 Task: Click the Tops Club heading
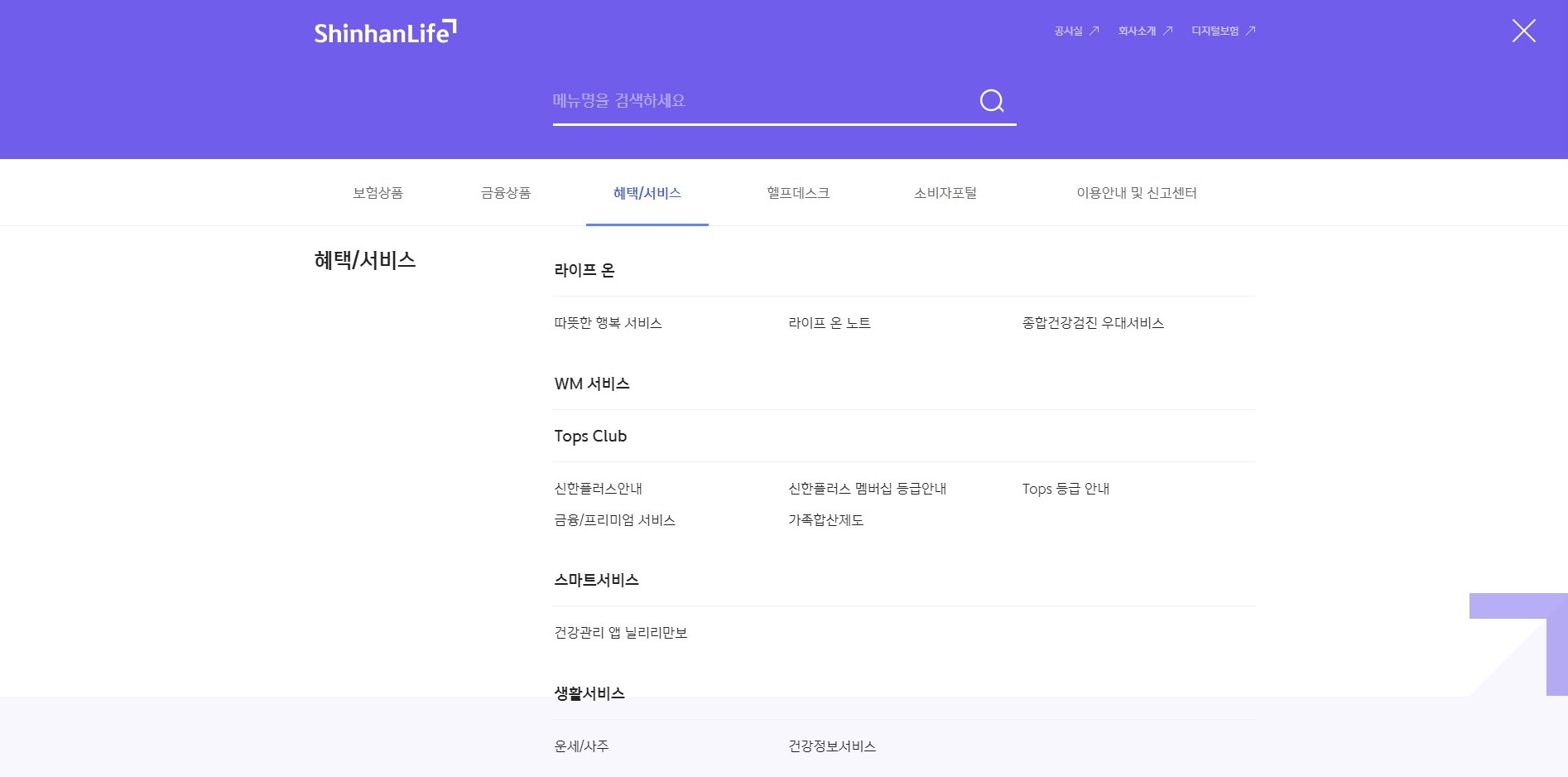tap(590, 436)
